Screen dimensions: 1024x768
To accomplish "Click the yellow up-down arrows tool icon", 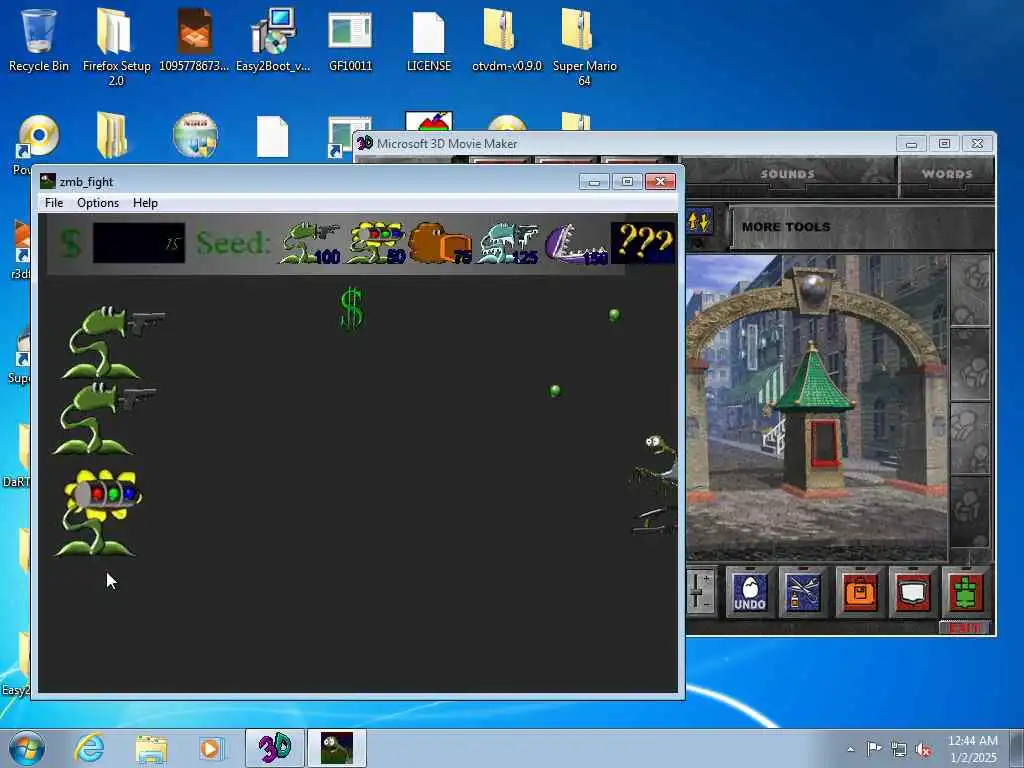I will point(699,222).
